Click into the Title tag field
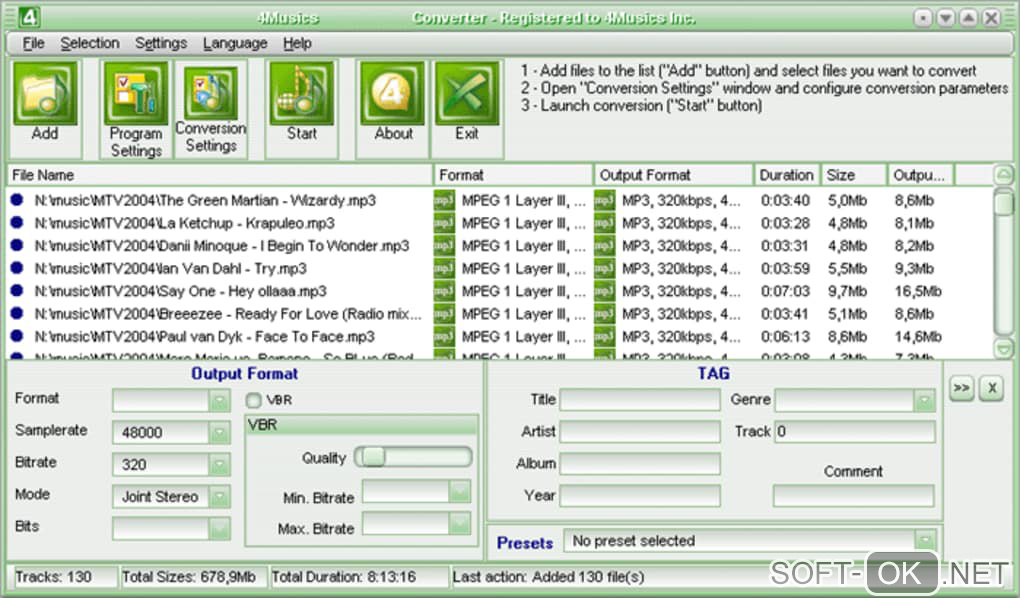Viewport: 1020px width, 598px height. pos(640,400)
